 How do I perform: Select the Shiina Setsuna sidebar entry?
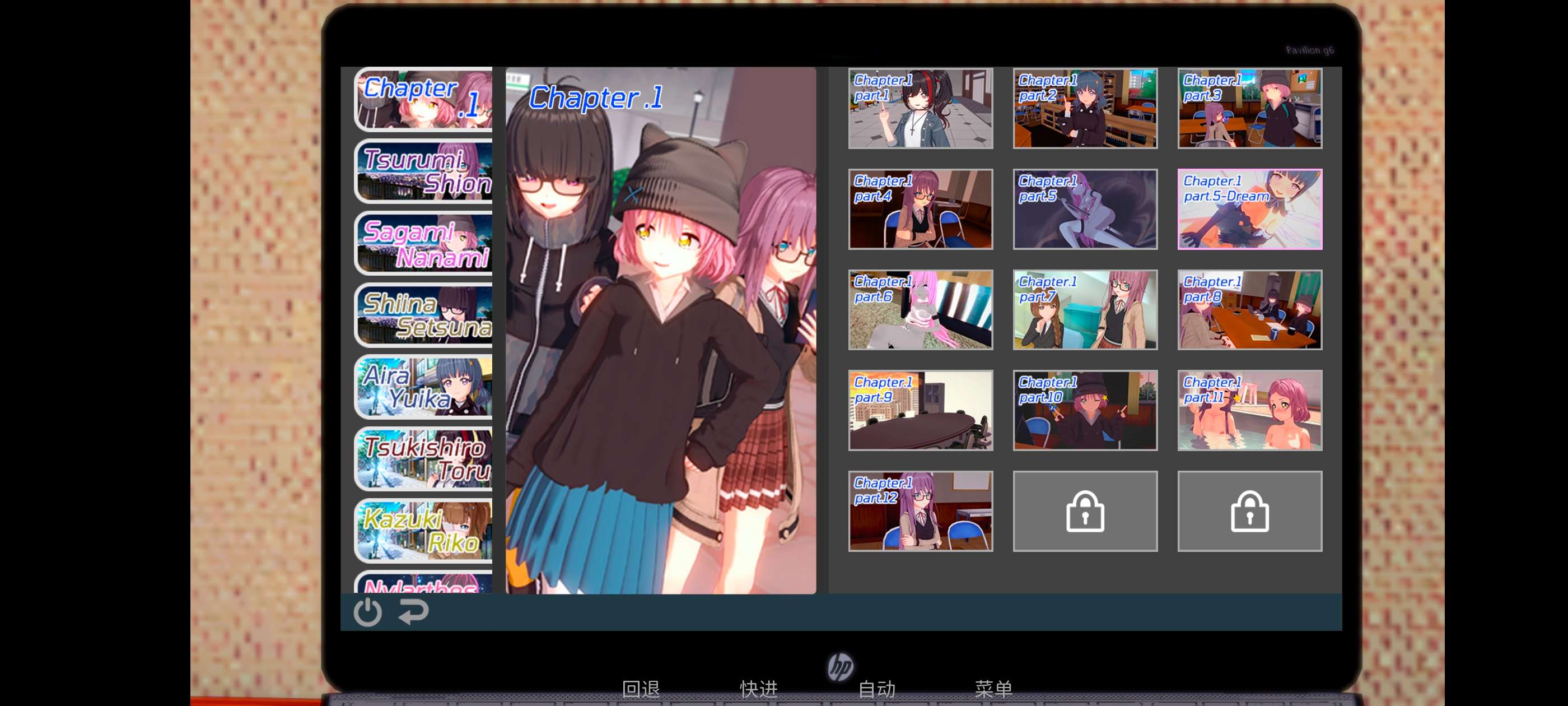[424, 315]
